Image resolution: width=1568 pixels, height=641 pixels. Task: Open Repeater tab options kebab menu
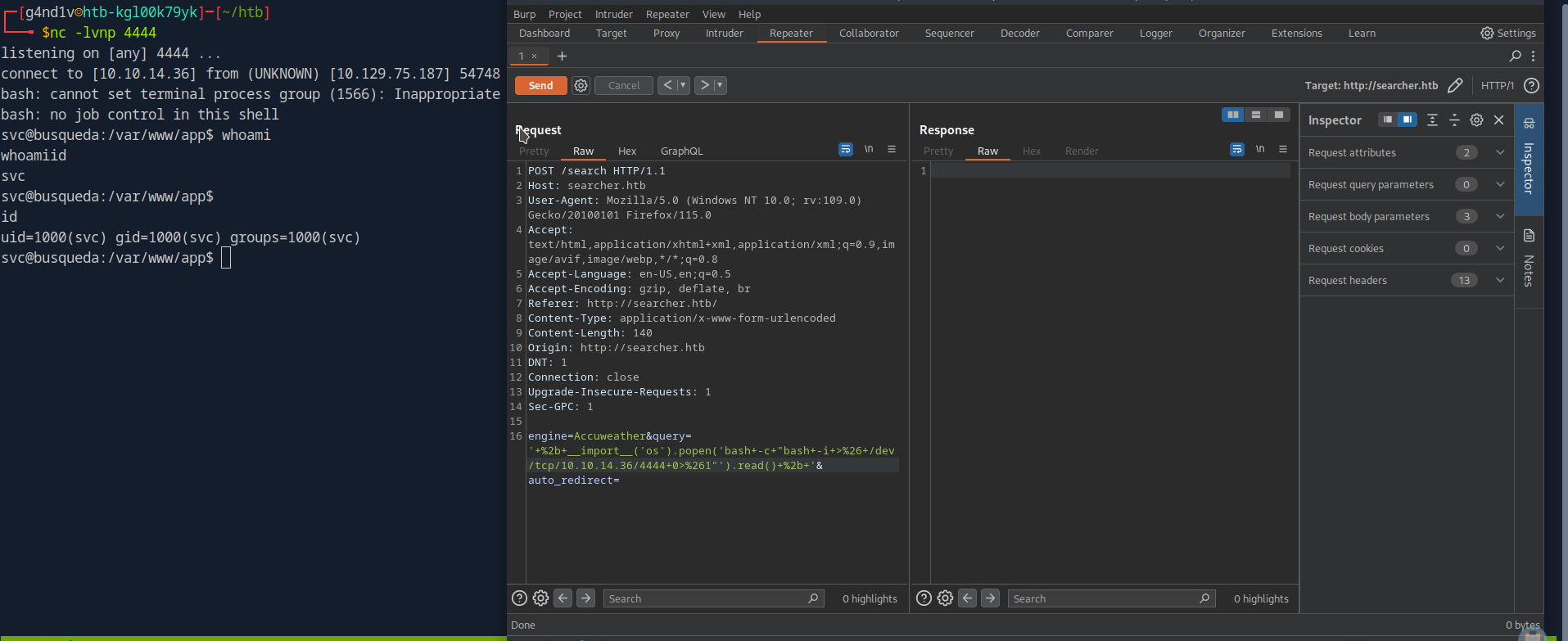pos(1533,56)
